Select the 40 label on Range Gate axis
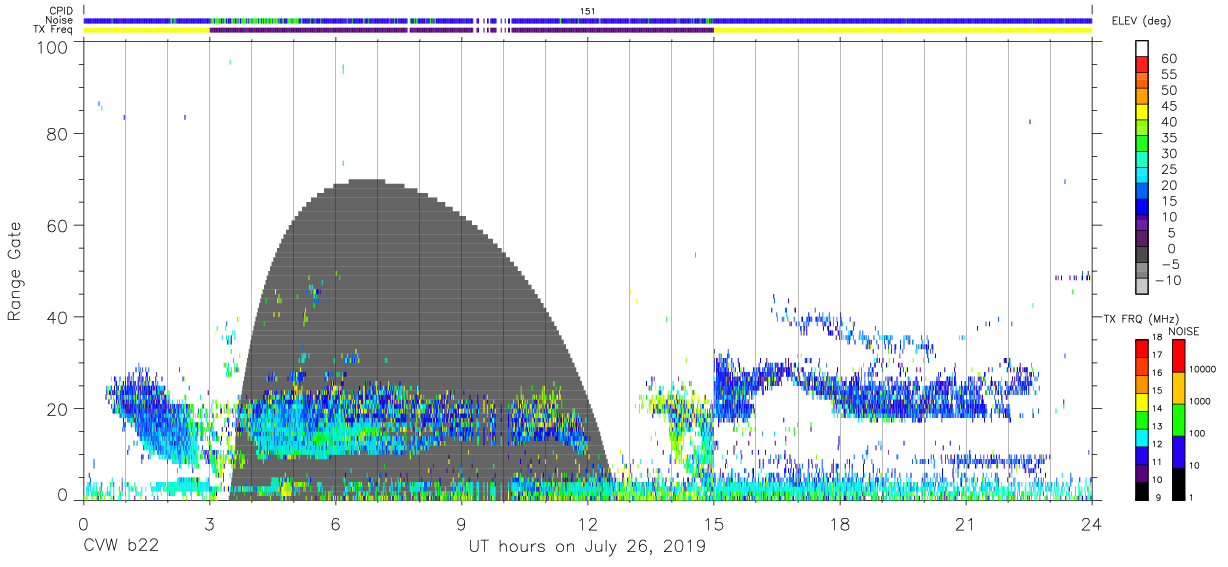This screenshot has width=1228, height=567. point(58,316)
